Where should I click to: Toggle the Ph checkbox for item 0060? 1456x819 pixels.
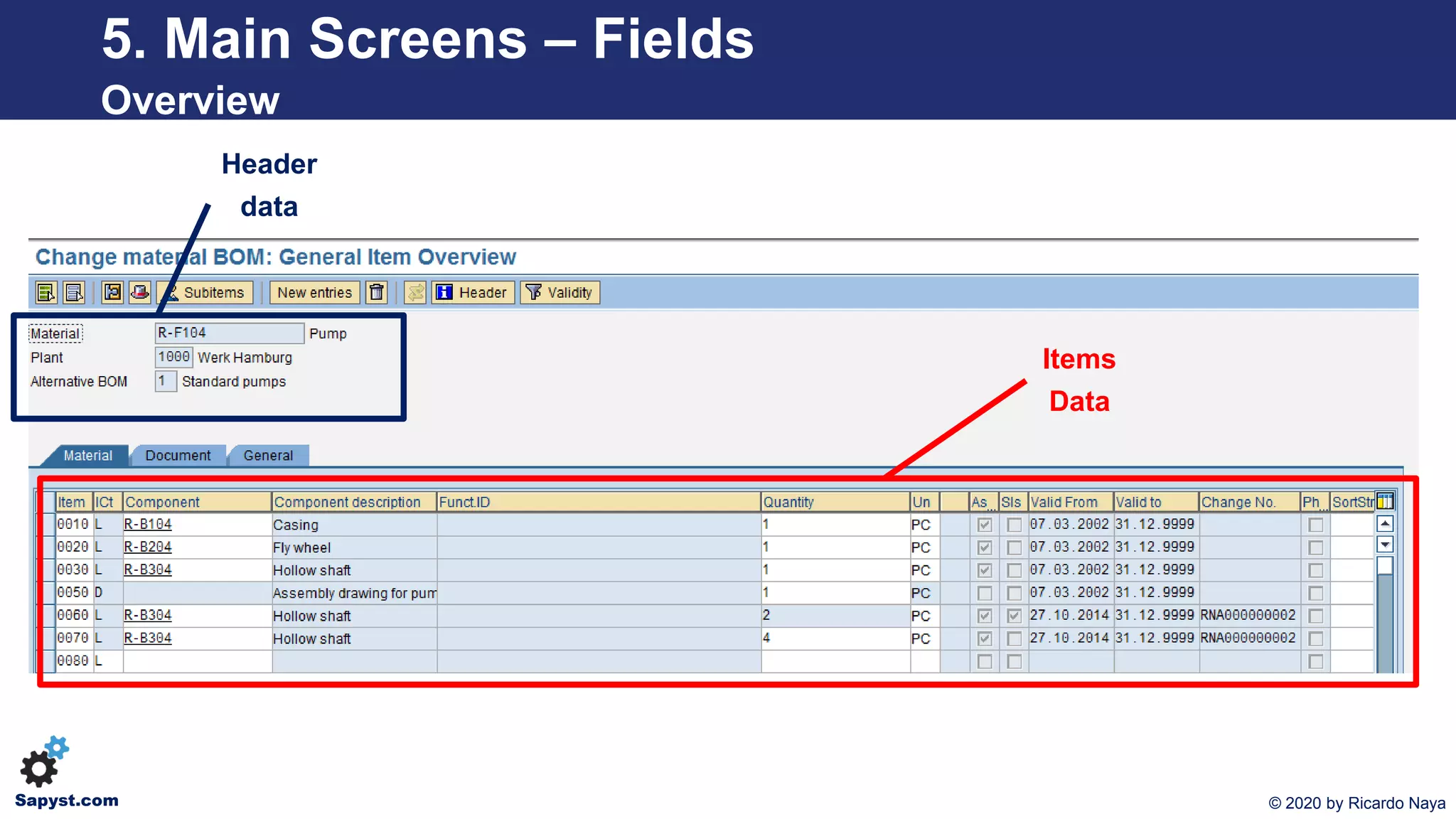click(1316, 616)
